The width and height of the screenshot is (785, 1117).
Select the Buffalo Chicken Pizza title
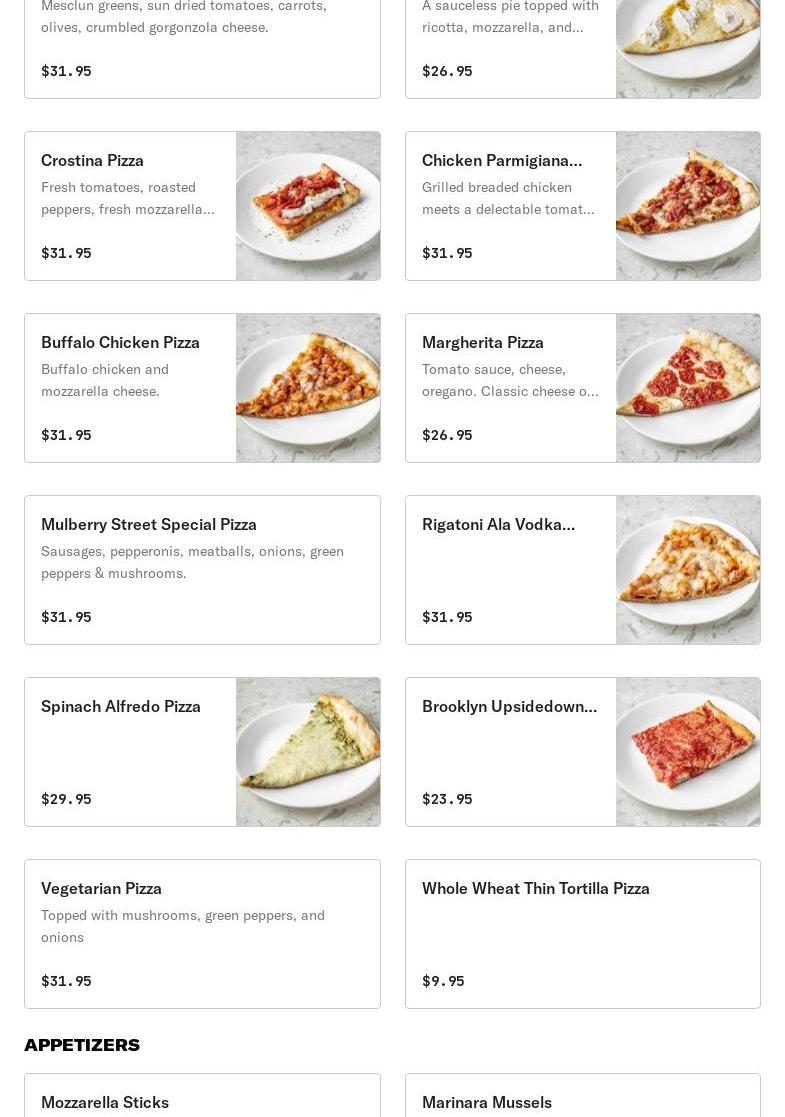pyautogui.click(x=120, y=342)
